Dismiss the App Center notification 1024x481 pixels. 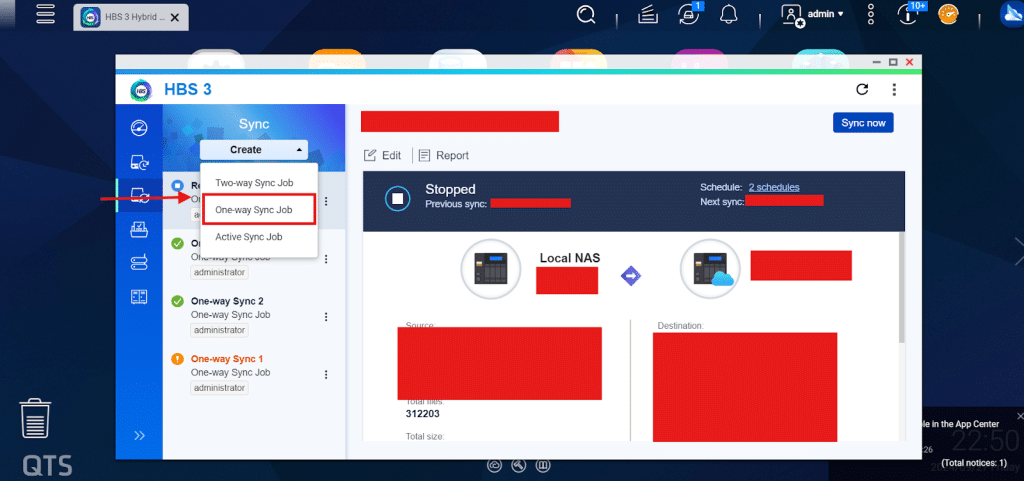pos(1021,416)
